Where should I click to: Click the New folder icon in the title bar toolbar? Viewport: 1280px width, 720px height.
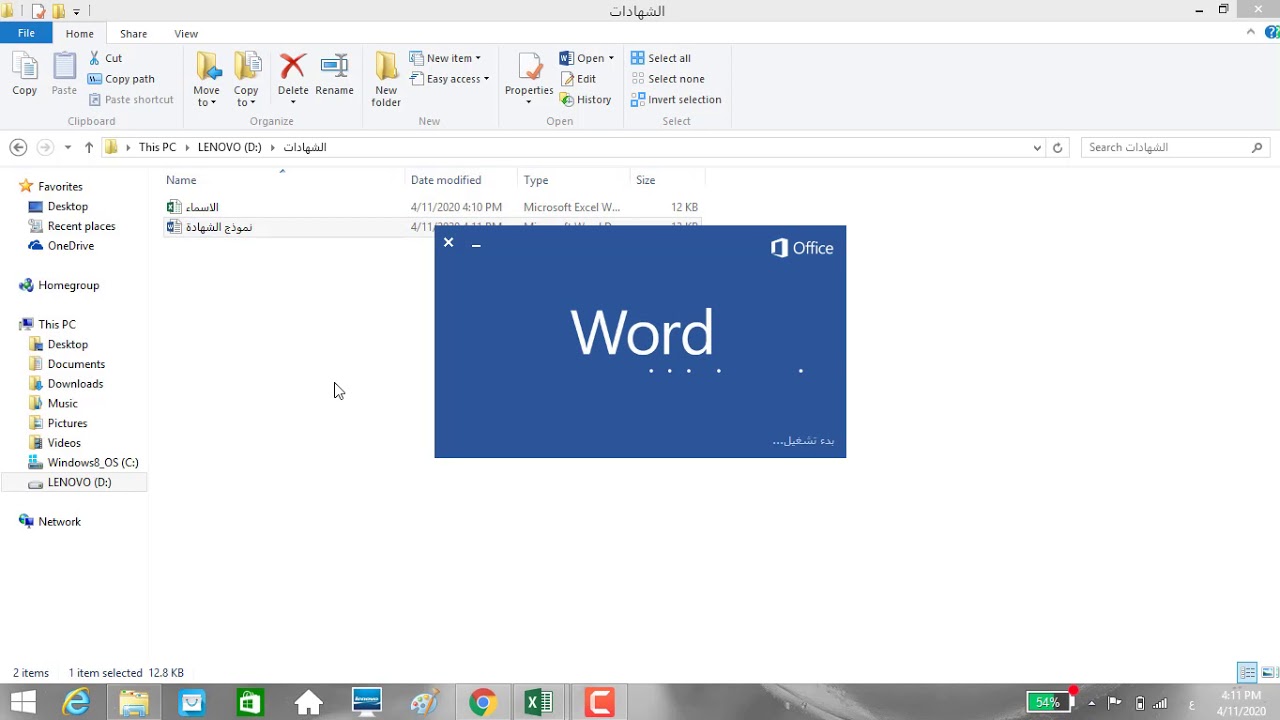click(58, 11)
